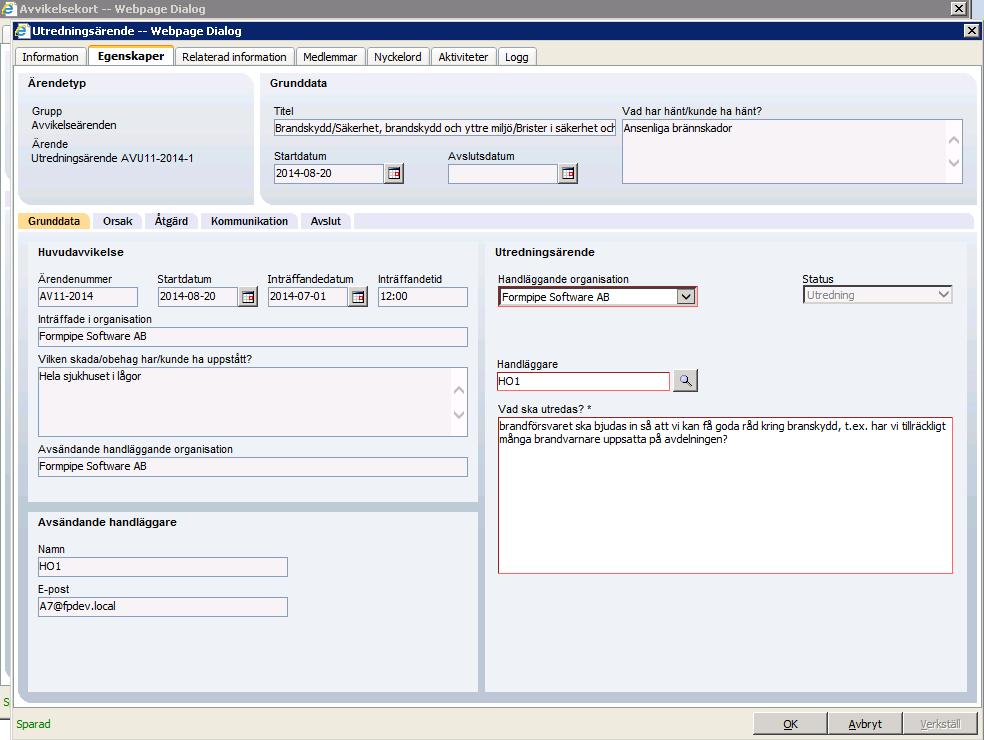The width and height of the screenshot is (984, 740).
Task: Open calendar picker for Grunddata Startdatum
Action: click(x=394, y=173)
